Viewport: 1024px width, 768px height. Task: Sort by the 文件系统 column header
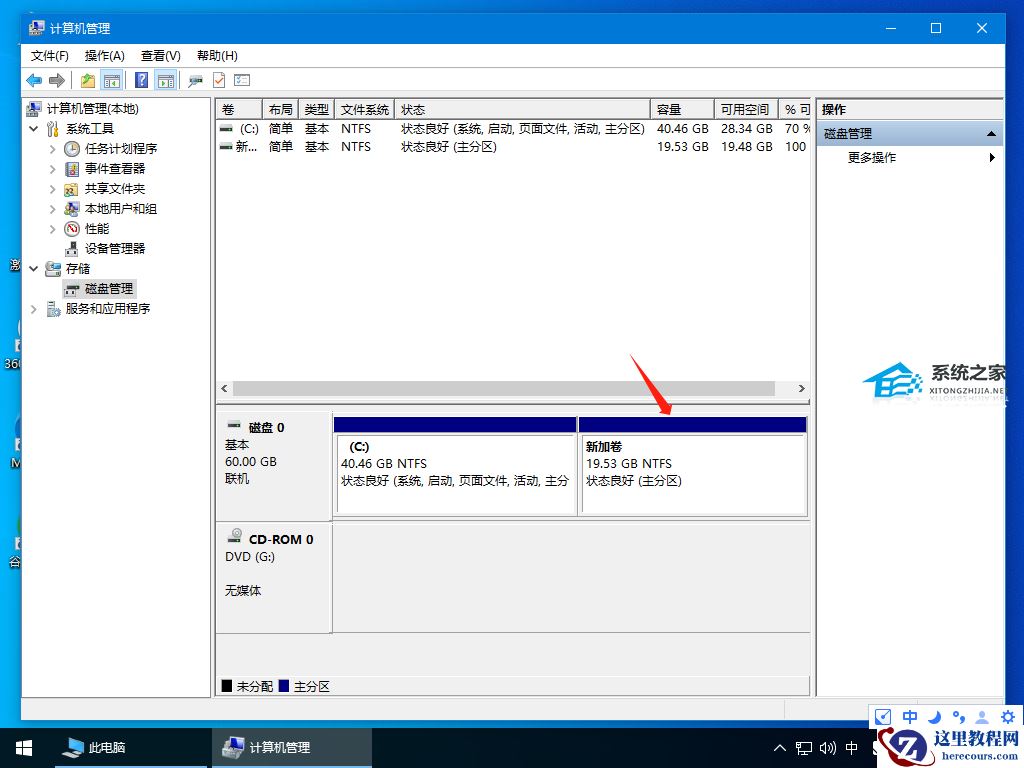pyautogui.click(x=364, y=109)
